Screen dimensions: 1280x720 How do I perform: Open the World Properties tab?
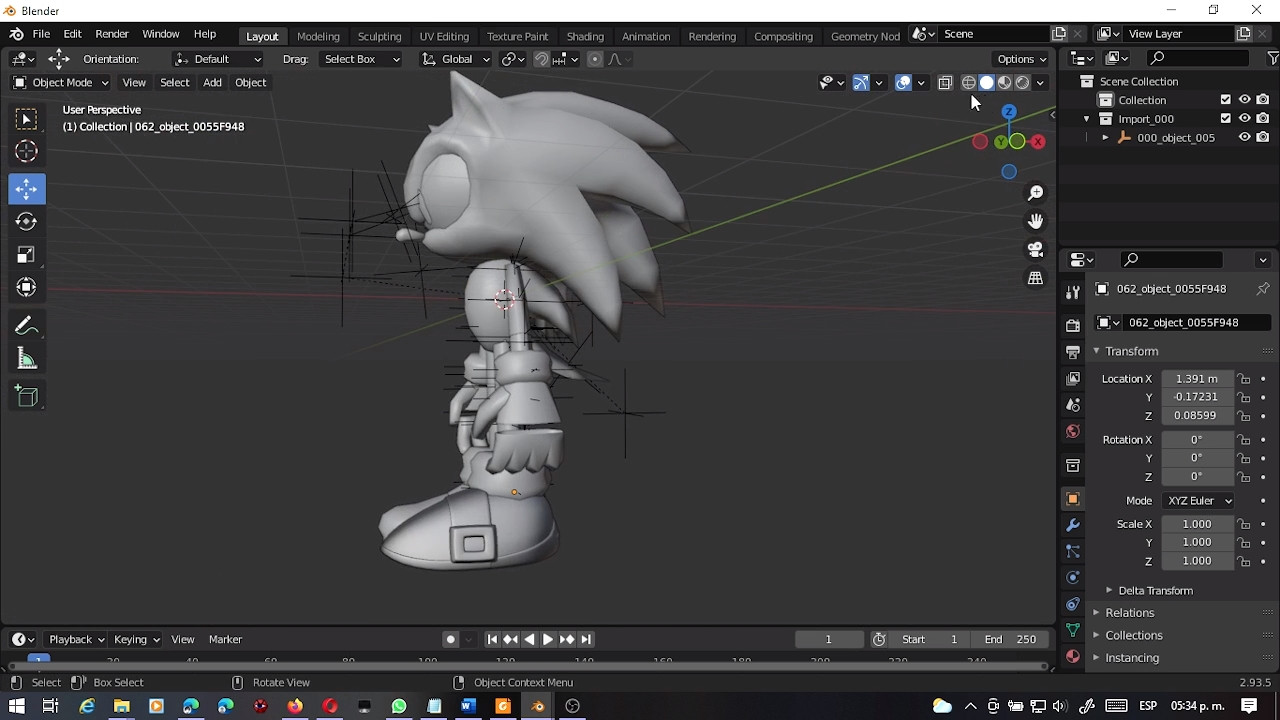pos(1072,431)
